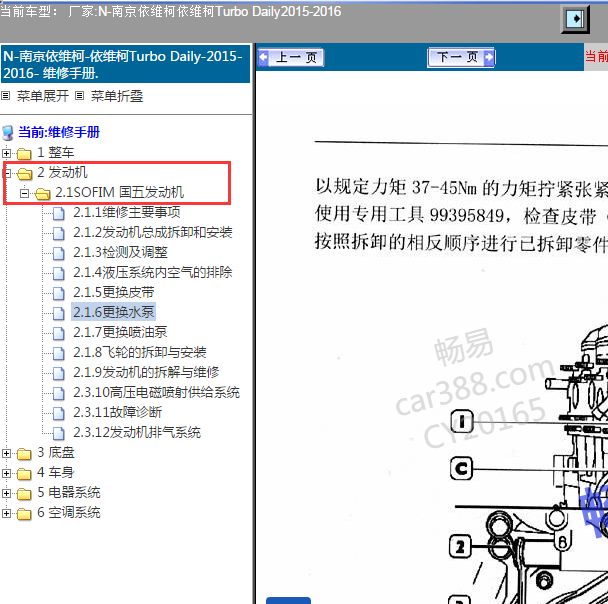Open 2.1.3检测及调整 page
Screen dimensions: 608x604
(x=121, y=252)
